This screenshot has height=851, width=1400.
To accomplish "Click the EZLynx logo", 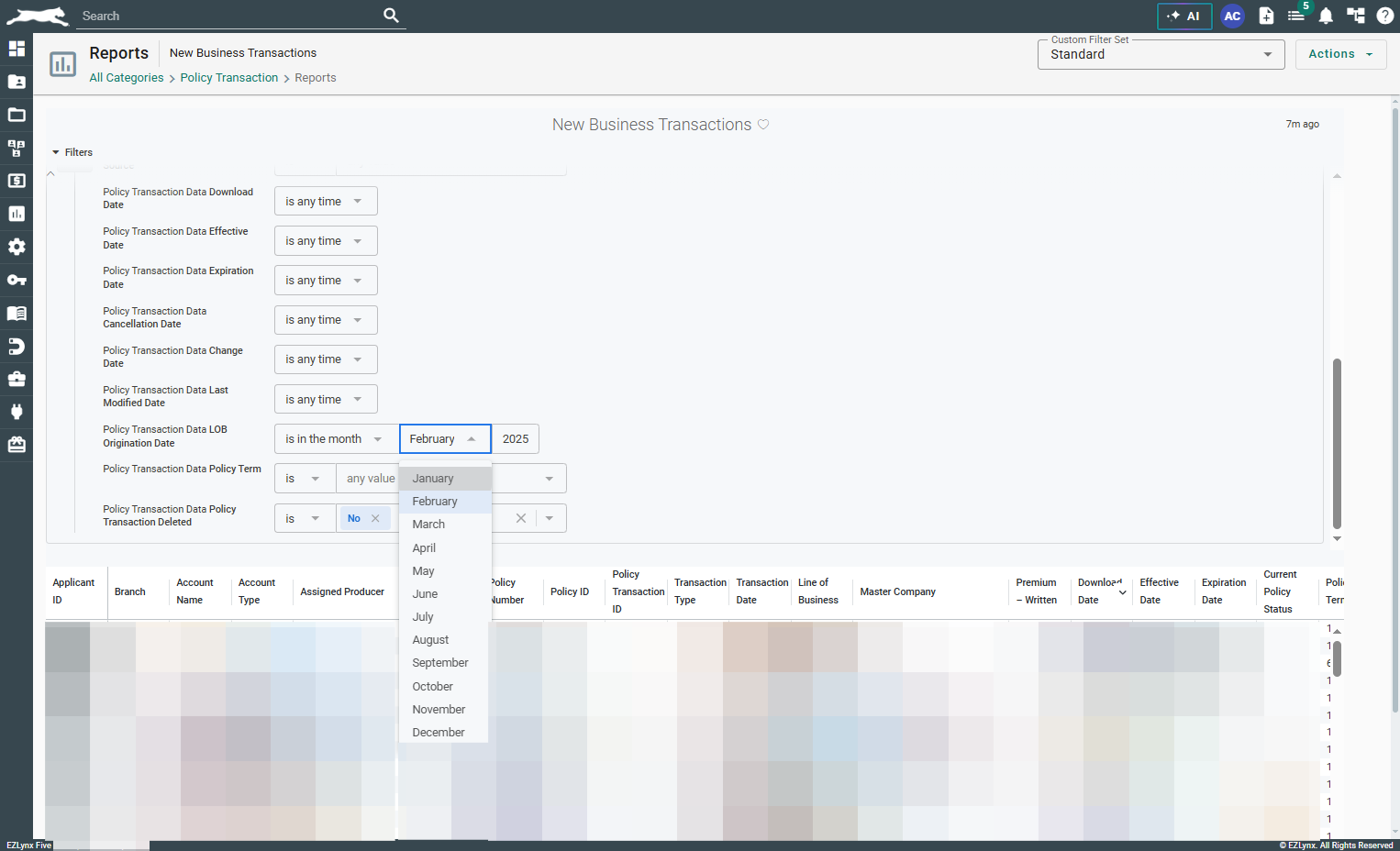I will click(38, 16).
